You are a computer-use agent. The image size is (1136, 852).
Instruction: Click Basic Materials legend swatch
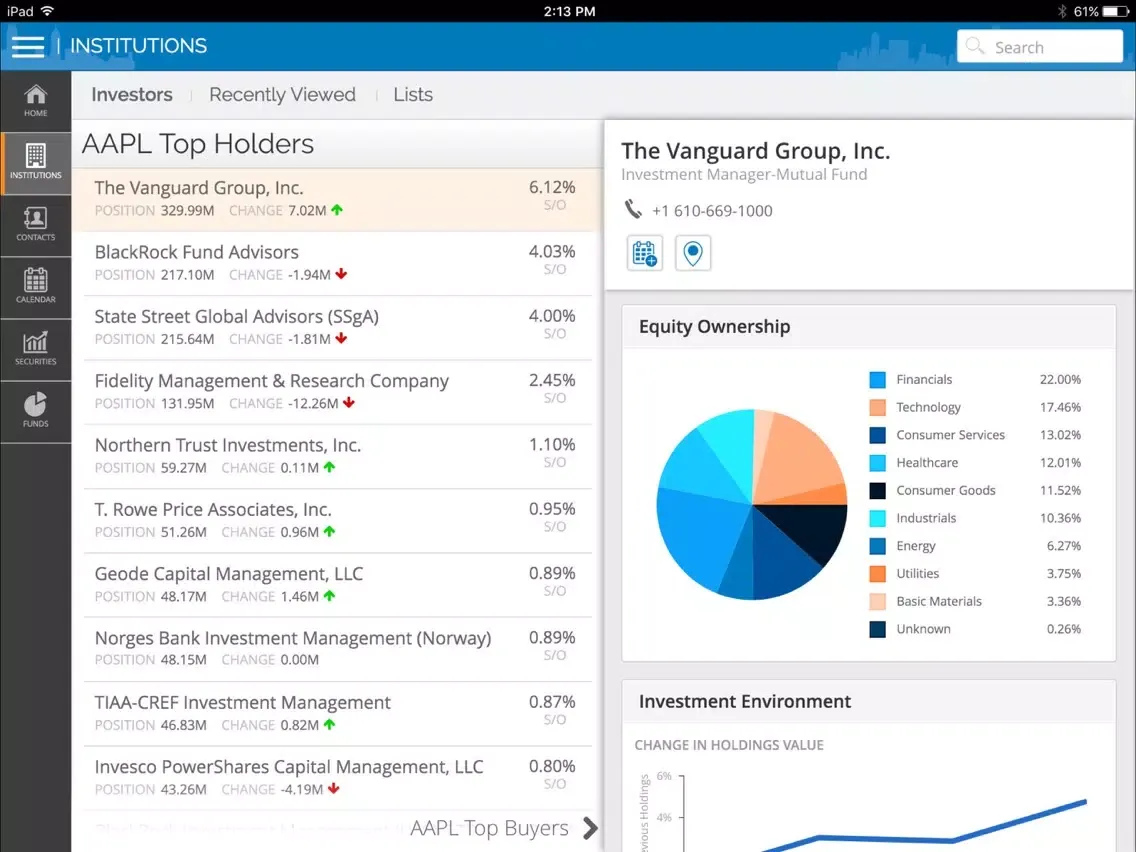click(877, 601)
